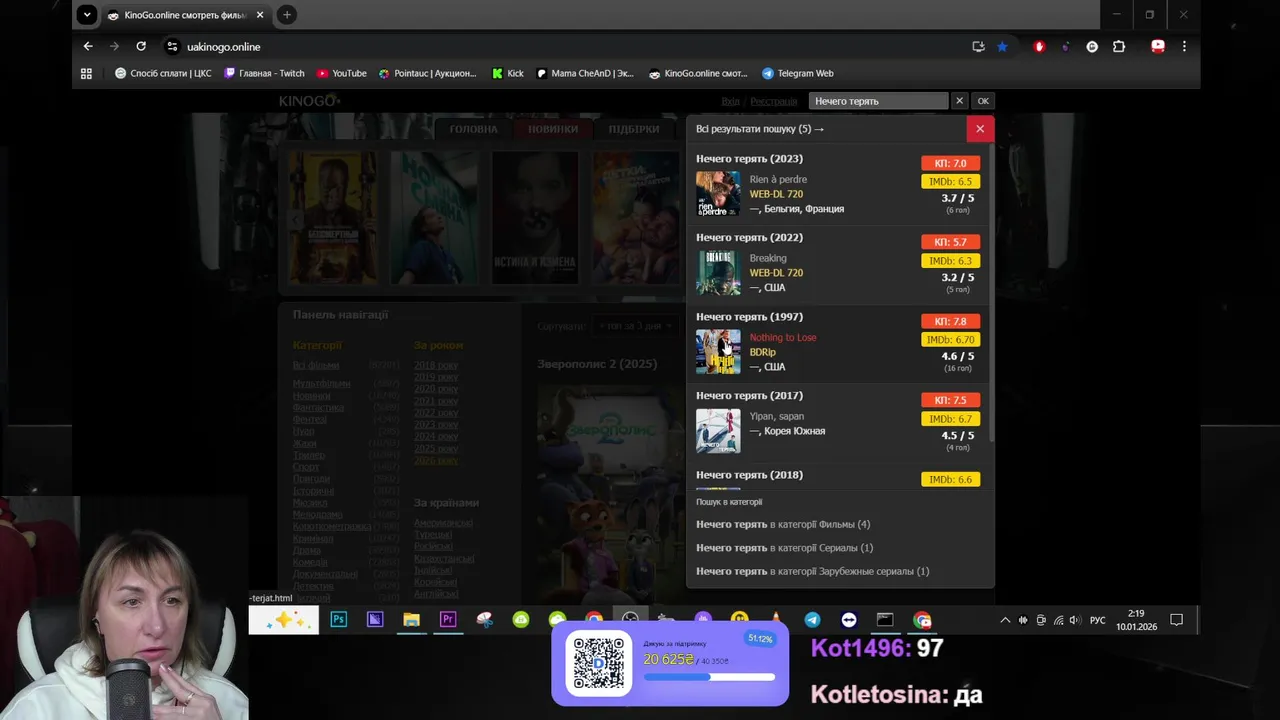This screenshot has height=720, width=1280.
Task: Open the Kick bookmark
Action: [x=508, y=73]
